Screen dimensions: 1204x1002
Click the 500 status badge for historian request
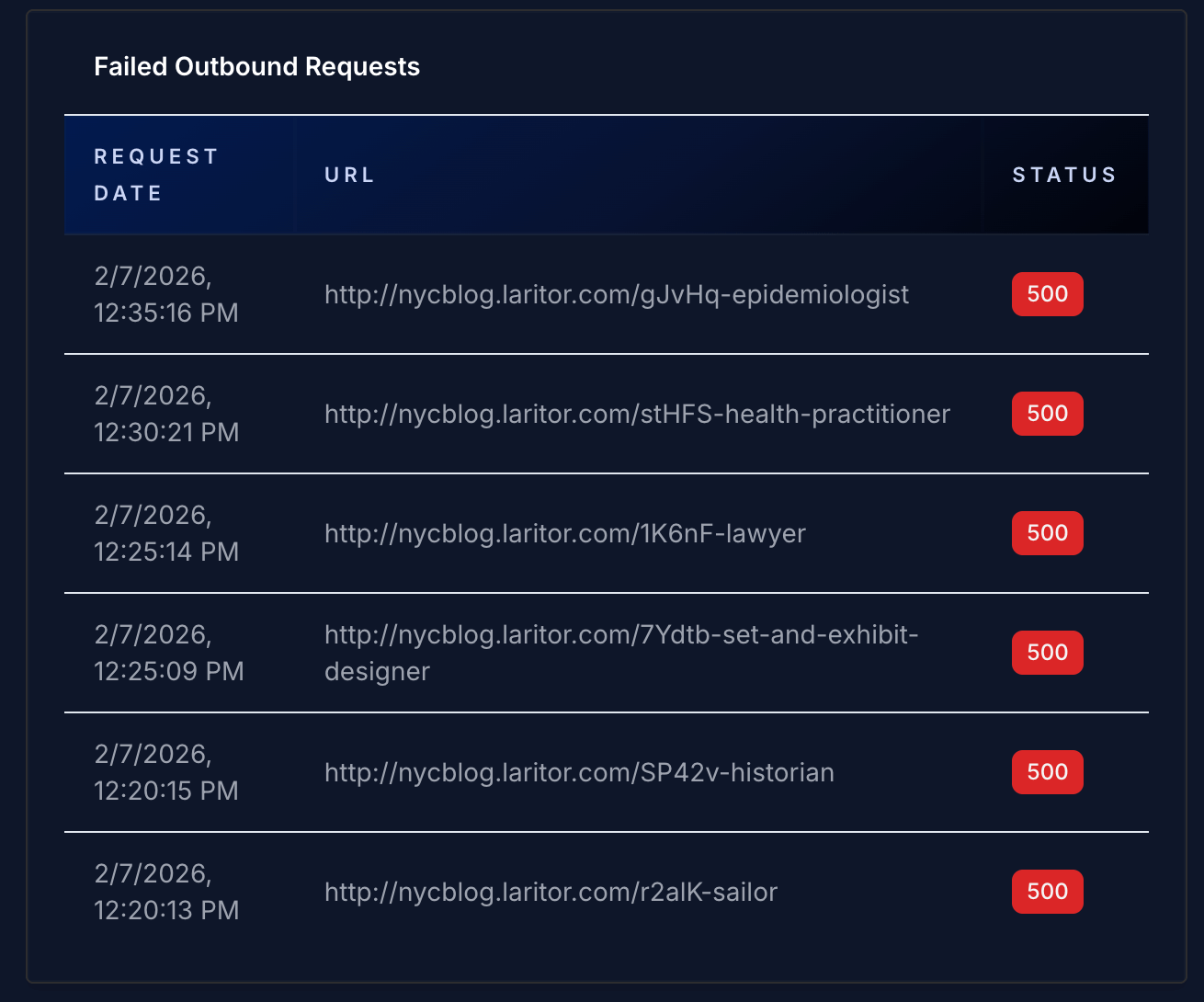coord(1047,772)
